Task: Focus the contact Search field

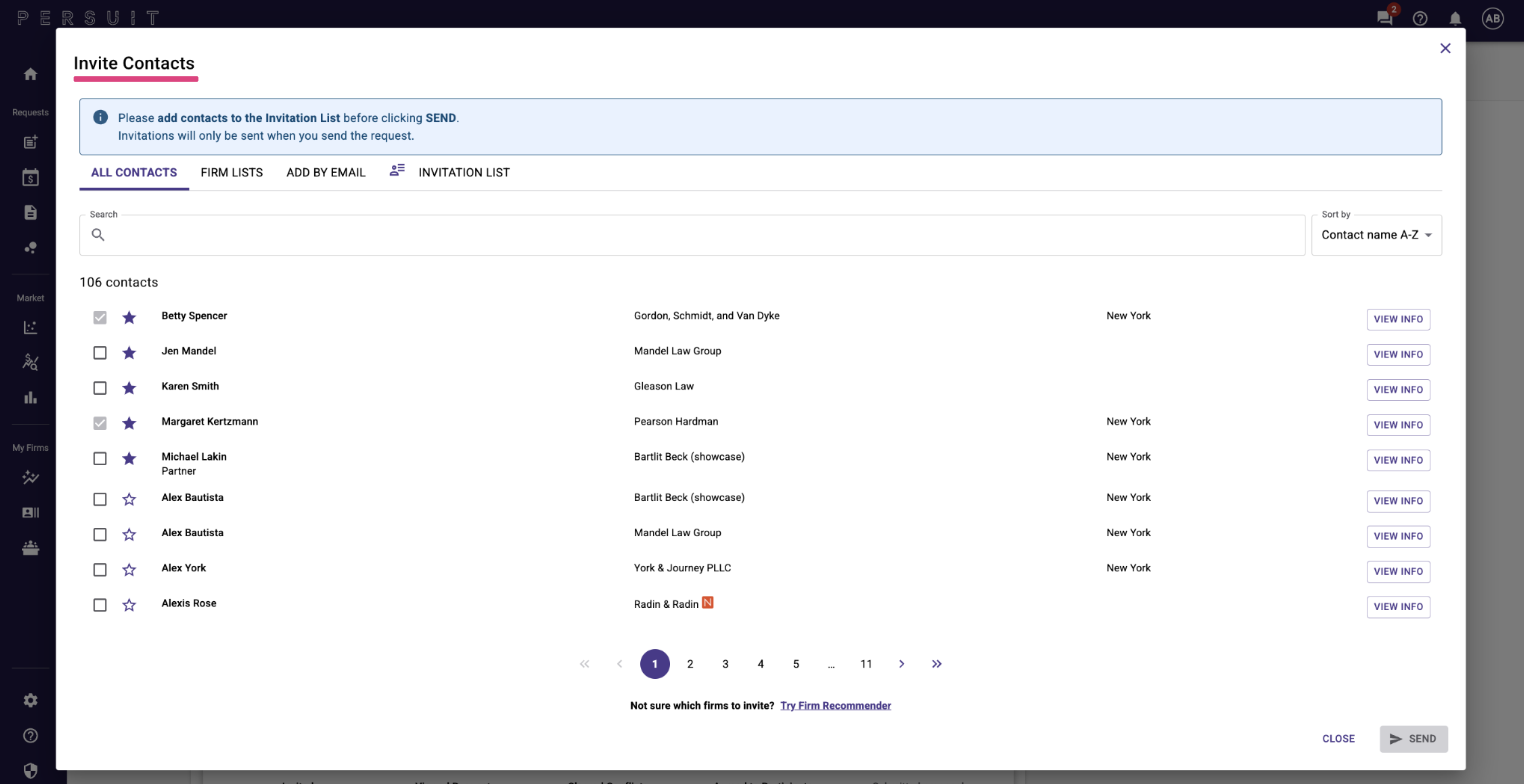Action: (x=692, y=235)
